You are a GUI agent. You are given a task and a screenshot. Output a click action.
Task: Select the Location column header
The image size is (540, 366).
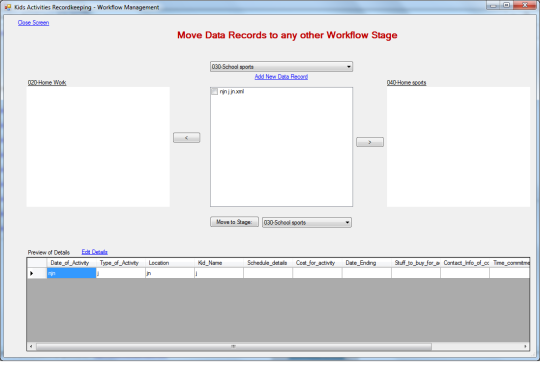pyautogui.click(x=170, y=263)
